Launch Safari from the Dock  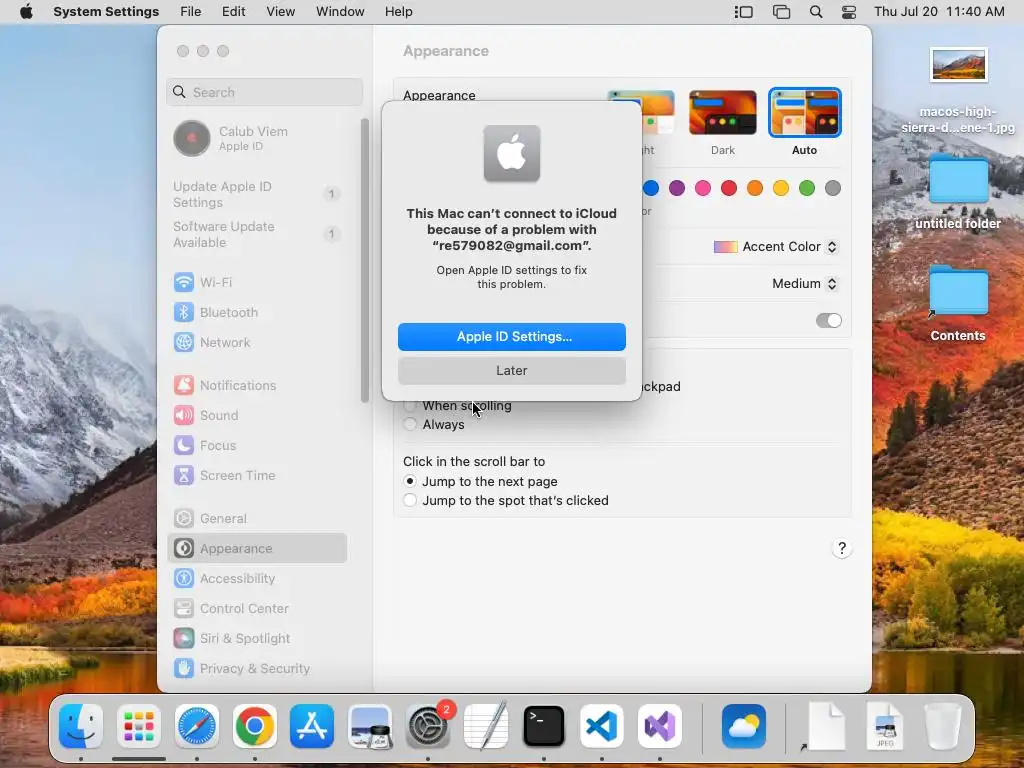197,726
